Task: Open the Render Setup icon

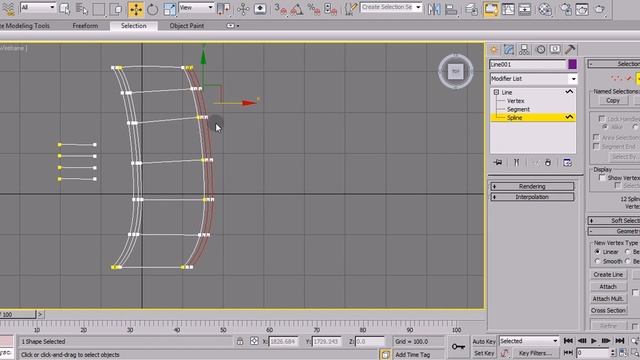Action: [566, 9]
